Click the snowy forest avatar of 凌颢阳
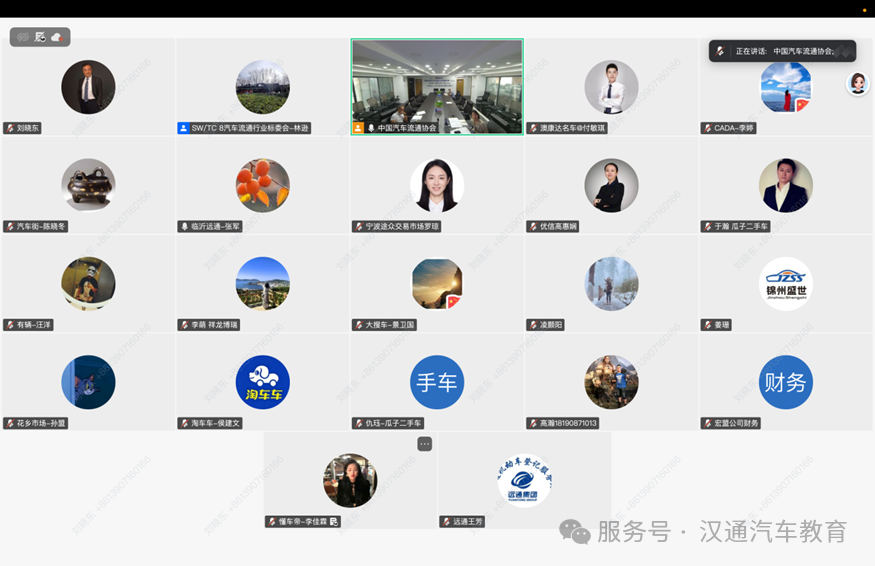Screen dimensions: 875x566 (612, 284)
